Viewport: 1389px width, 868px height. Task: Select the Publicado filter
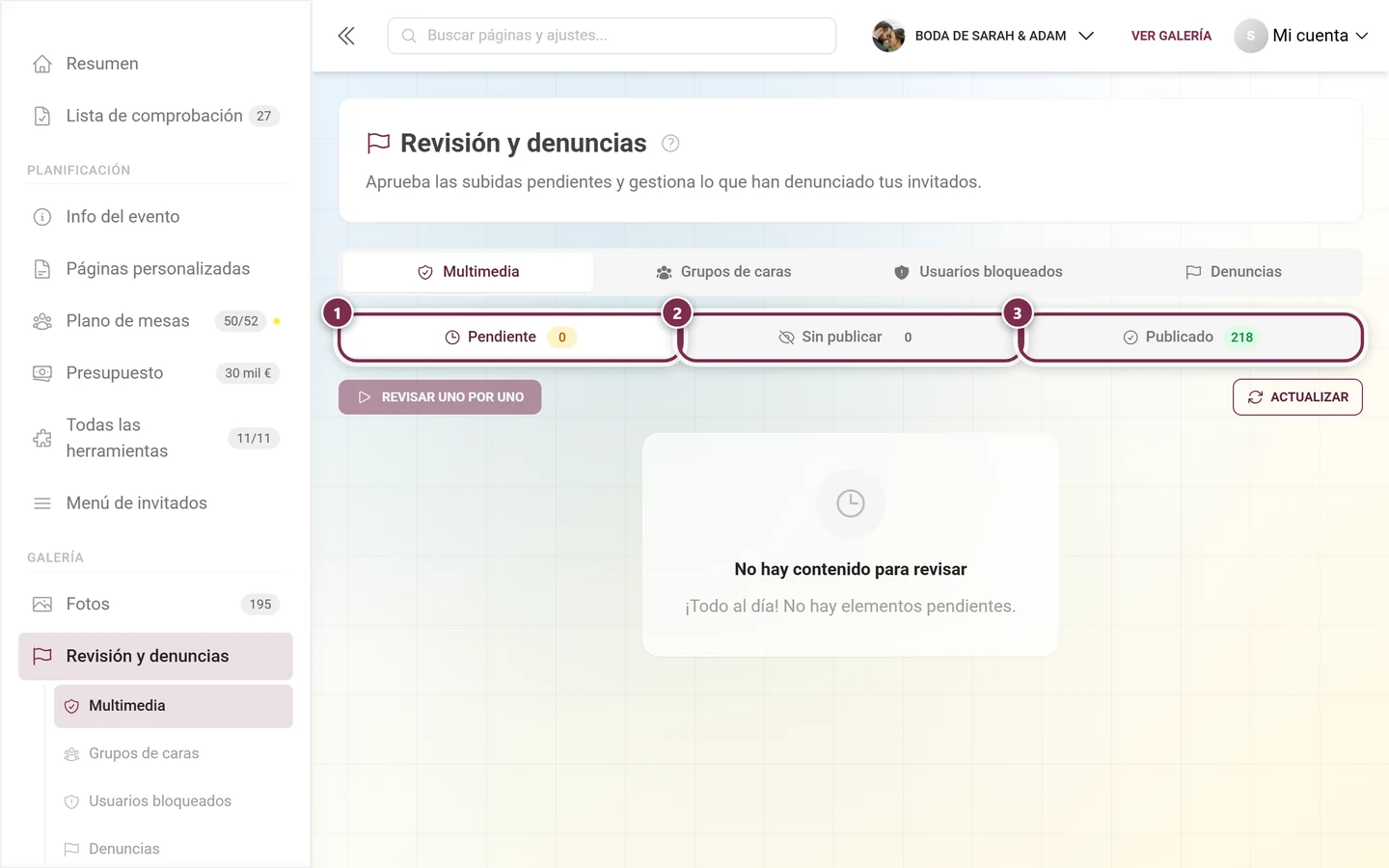pyautogui.click(x=1191, y=338)
